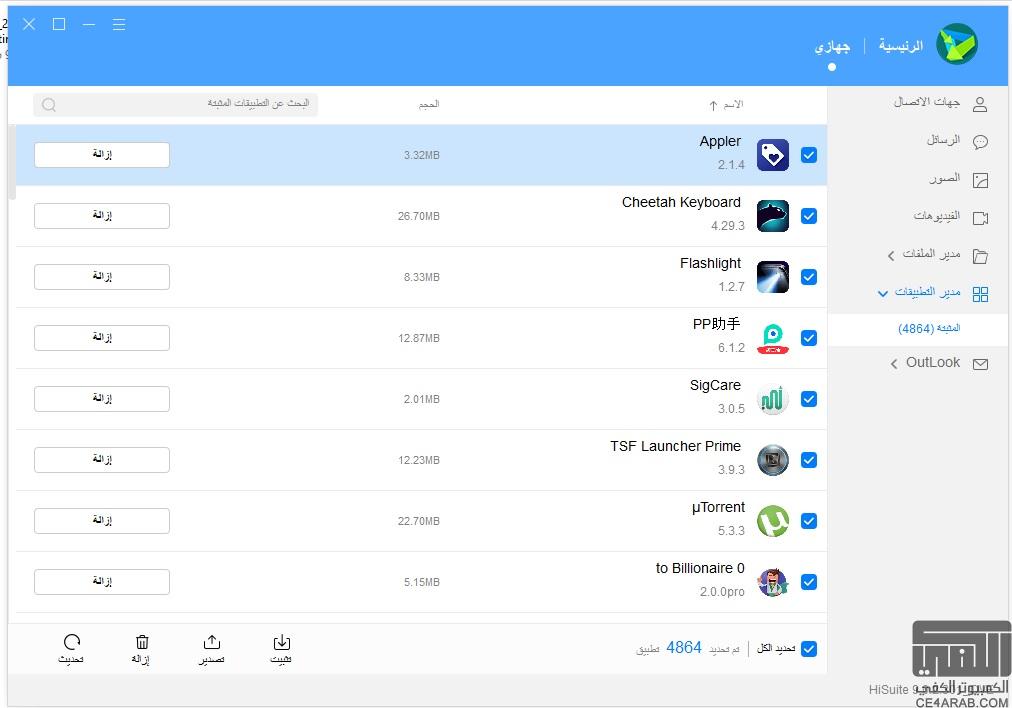
Task: Toggle the select all checkbox at bottom
Action: click(x=809, y=649)
